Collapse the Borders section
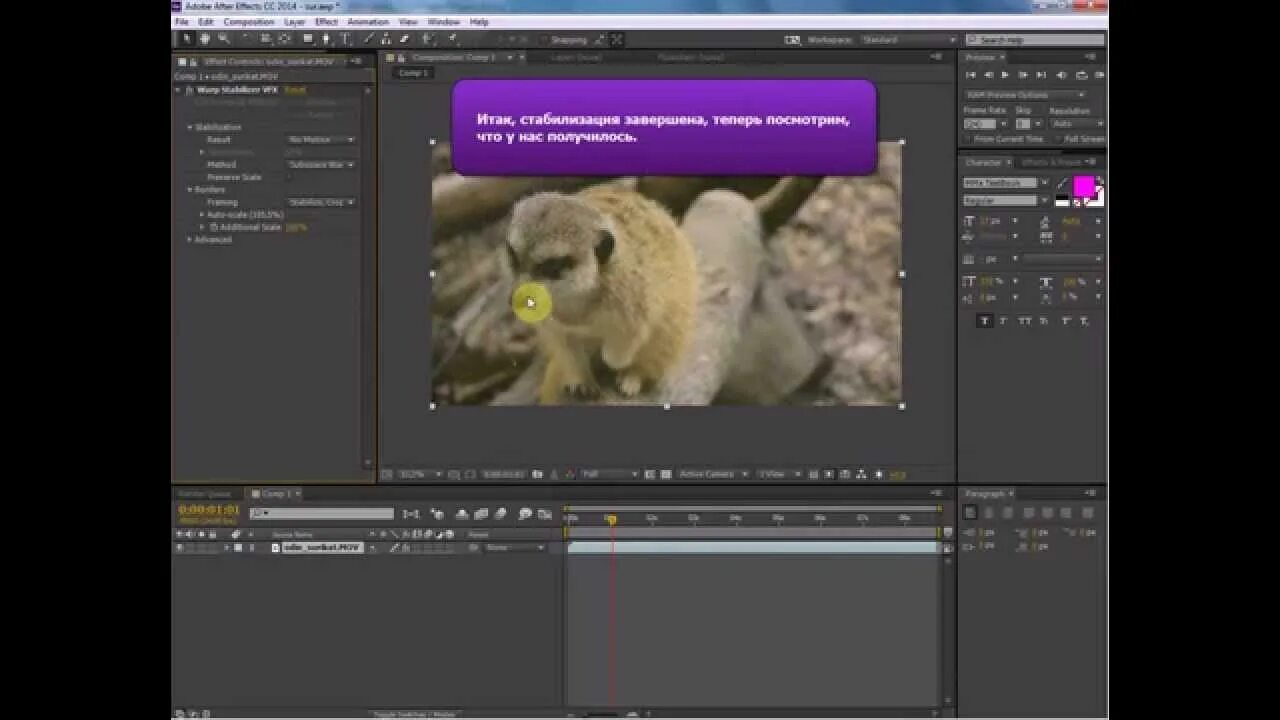 (x=190, y=189)
